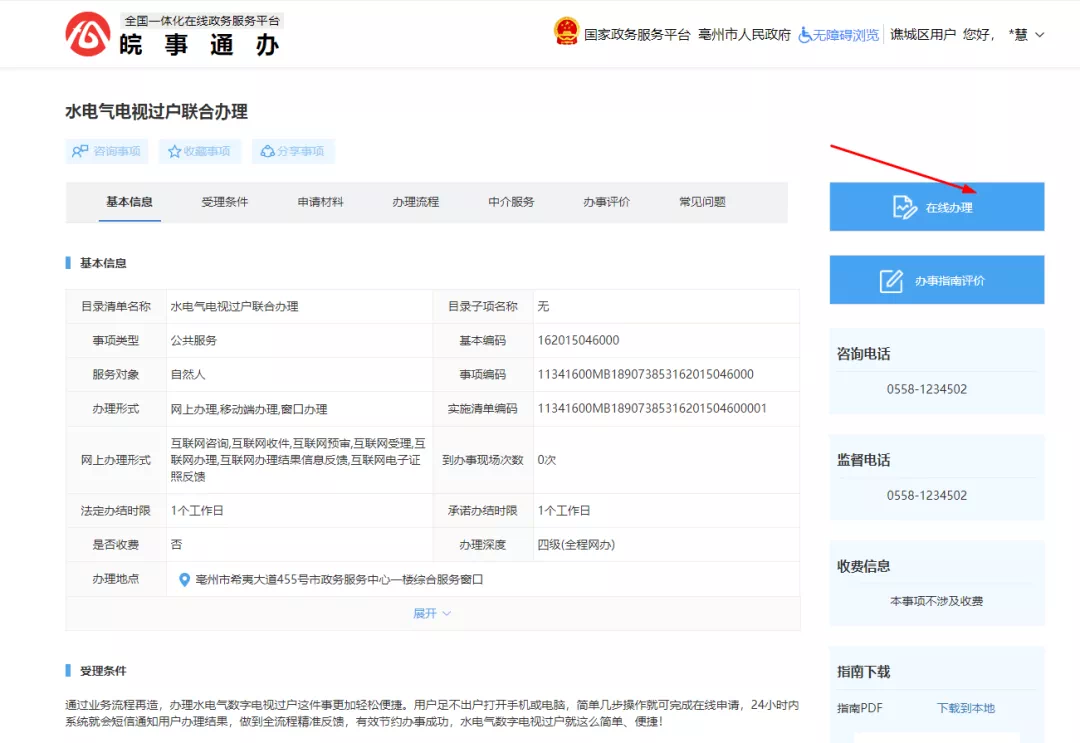View the 办事评价 tab
The image size is (1080, 743).
point(606,202)
